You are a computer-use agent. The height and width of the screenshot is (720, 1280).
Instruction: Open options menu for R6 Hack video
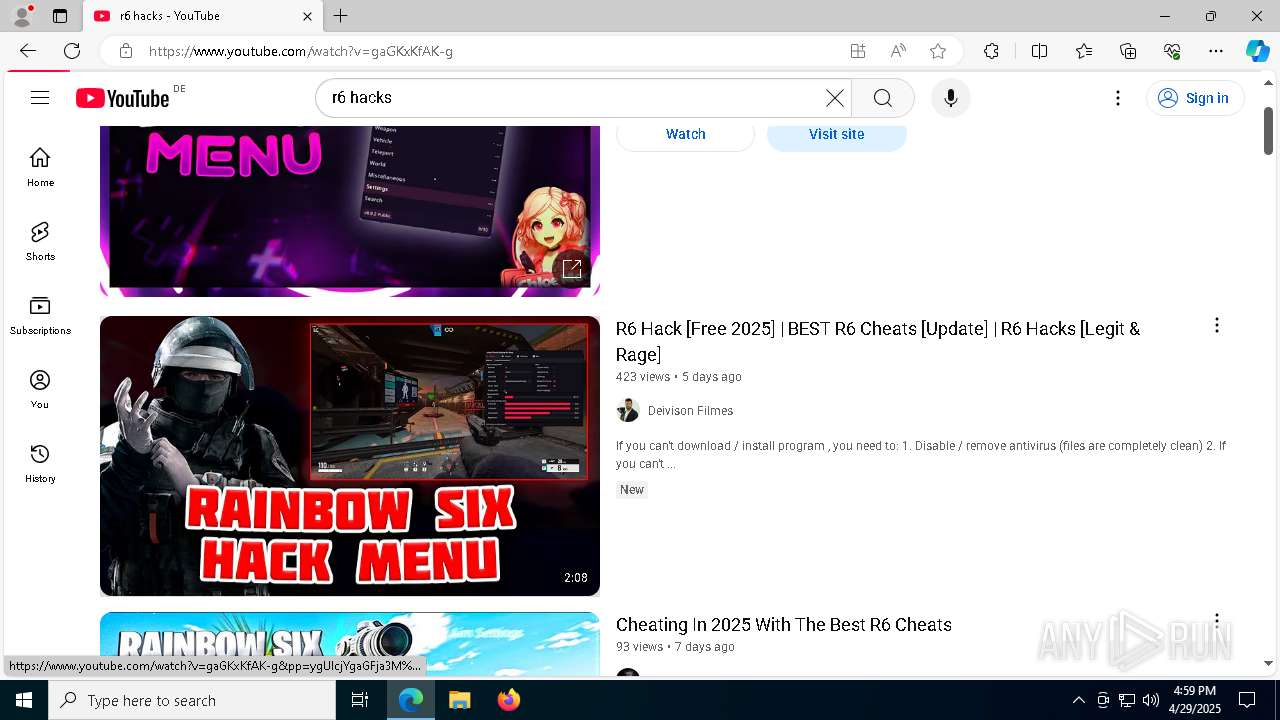coord(1216,326)
